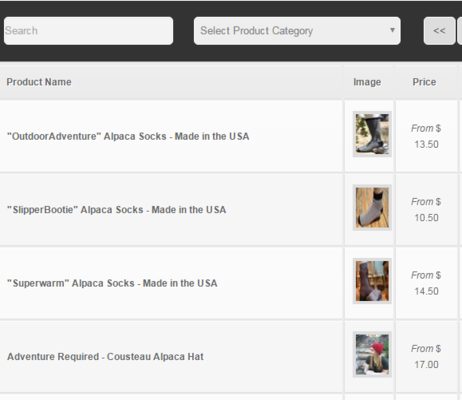Open the SlipperBootie Alpaca Socks product
Image resolution: width=462 pixels, height=400 pixels.
116,210
